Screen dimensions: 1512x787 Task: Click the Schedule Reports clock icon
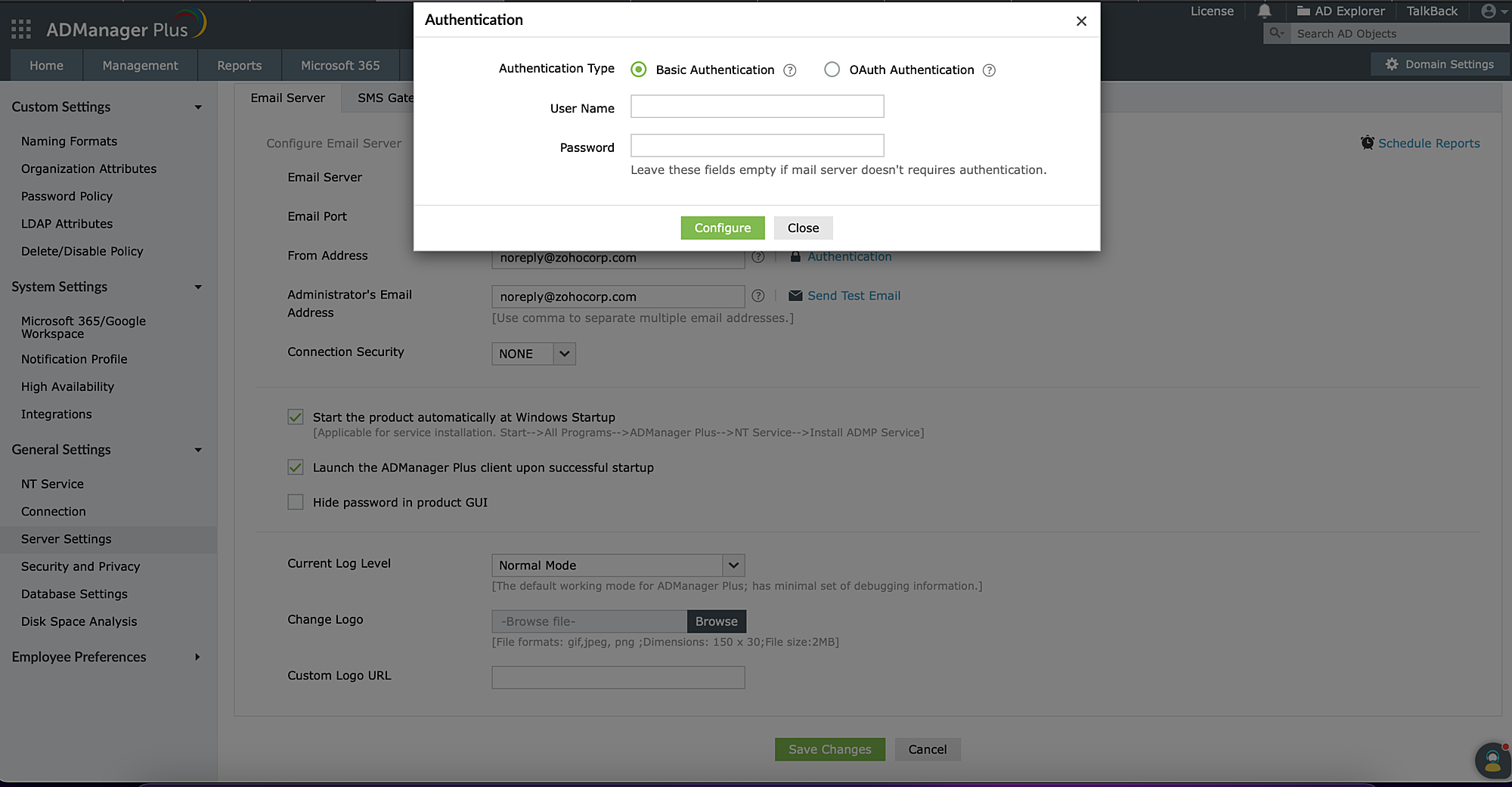(x=1368, y=143)
